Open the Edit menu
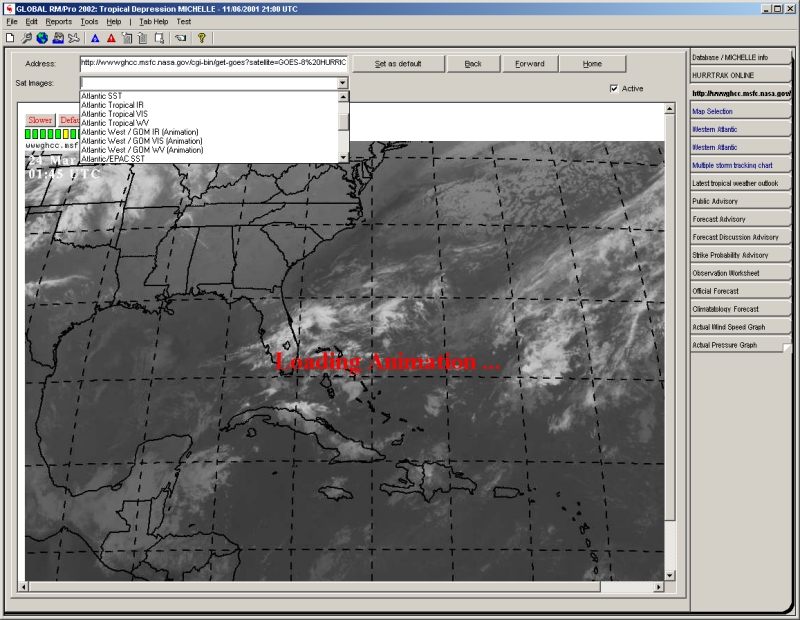The width and height of the screenshot is (800, 620). pyautogui.click(x=32, y=22)
